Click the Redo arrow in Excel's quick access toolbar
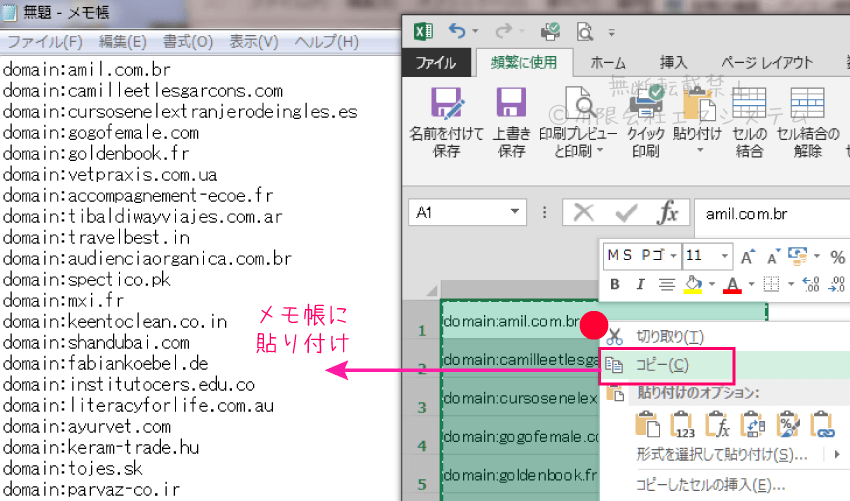The height and width of the screenshot is (501, 850). click(x=503, y=31)
